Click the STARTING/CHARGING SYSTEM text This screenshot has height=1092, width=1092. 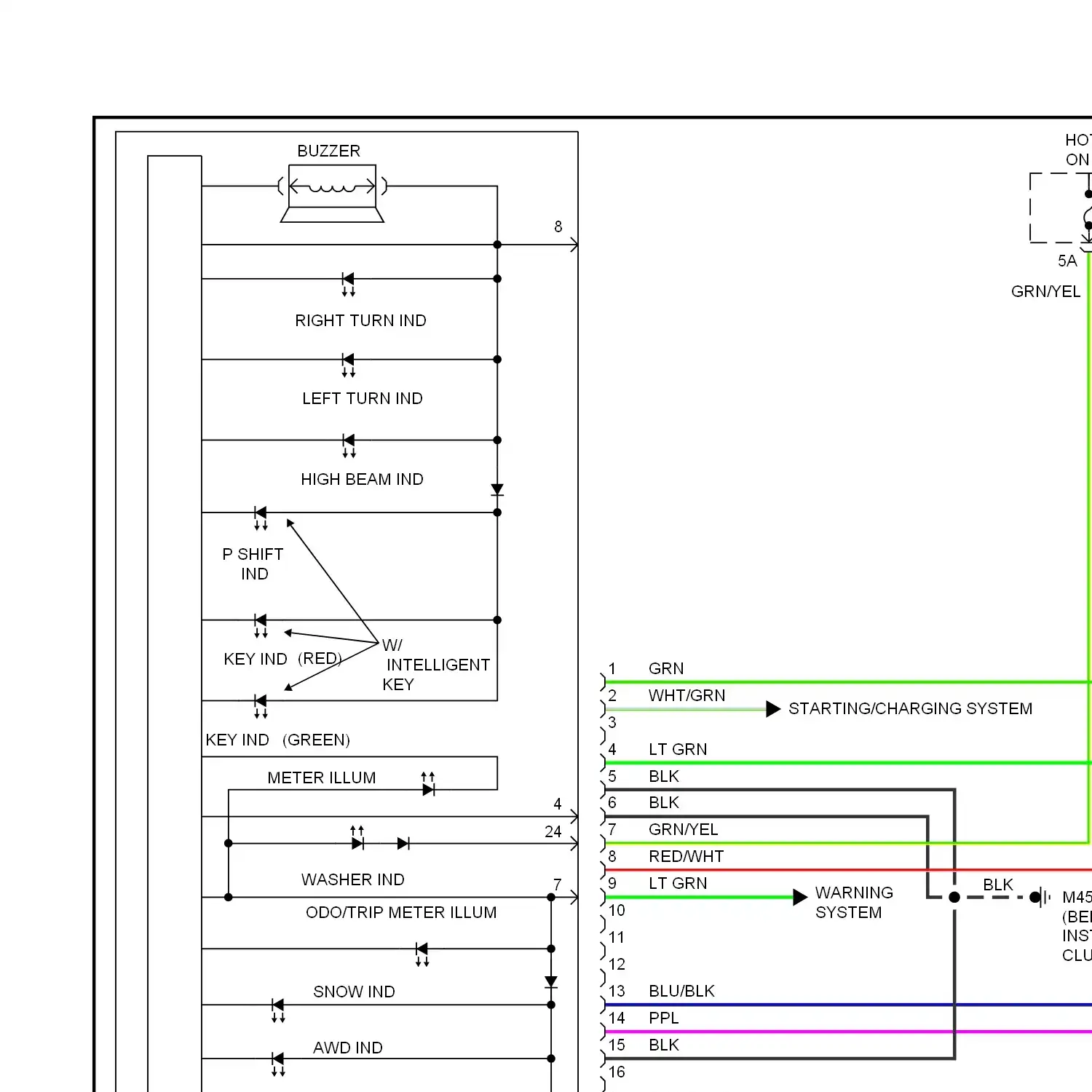(x=910, y=708)
